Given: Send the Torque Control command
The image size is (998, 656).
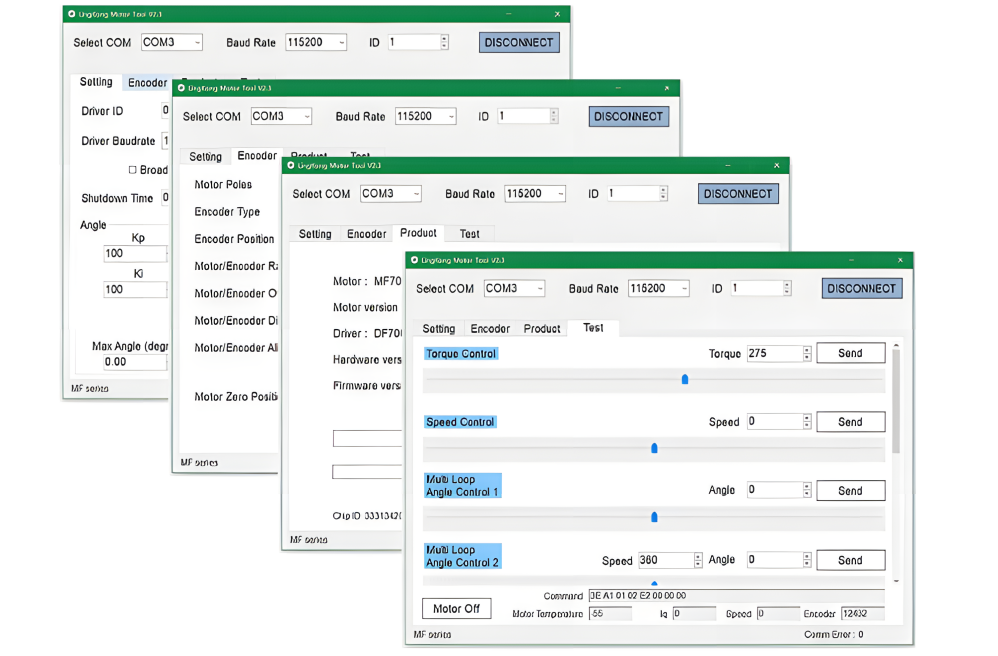Looking at the screenshot, I should pyautogui.click(x=850, y=353).
